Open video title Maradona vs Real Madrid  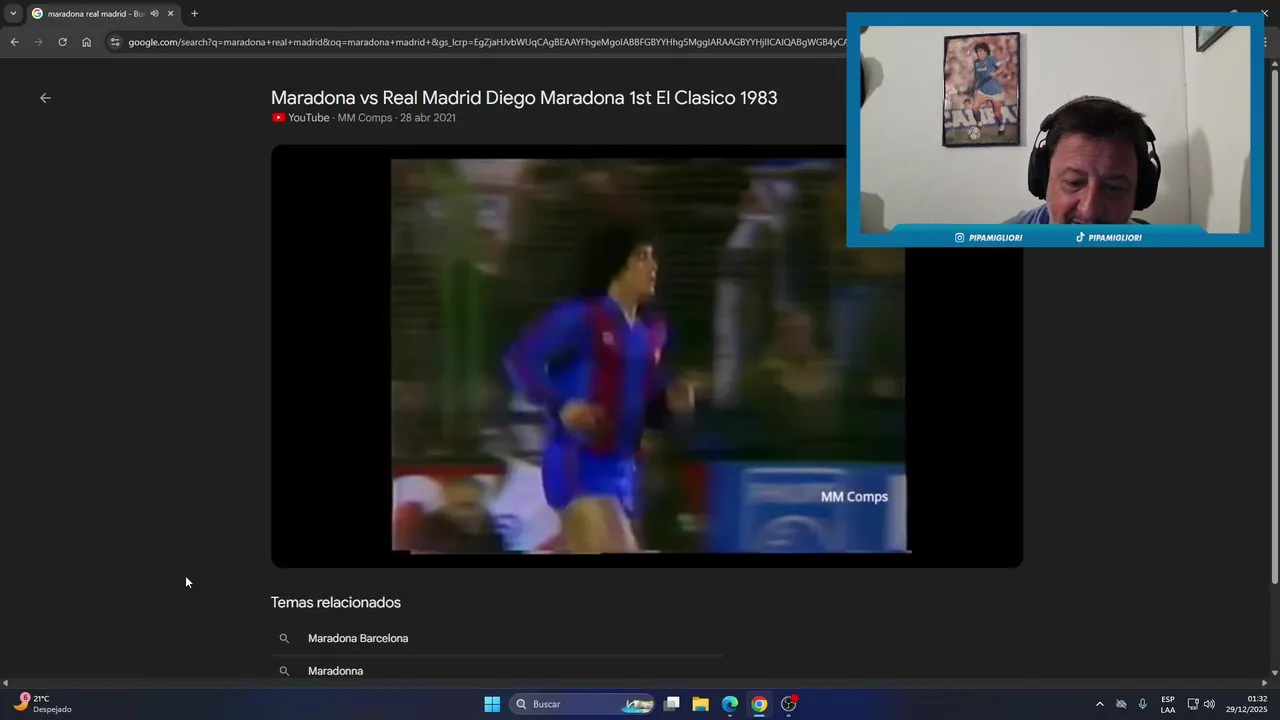[x=524, y=98]
